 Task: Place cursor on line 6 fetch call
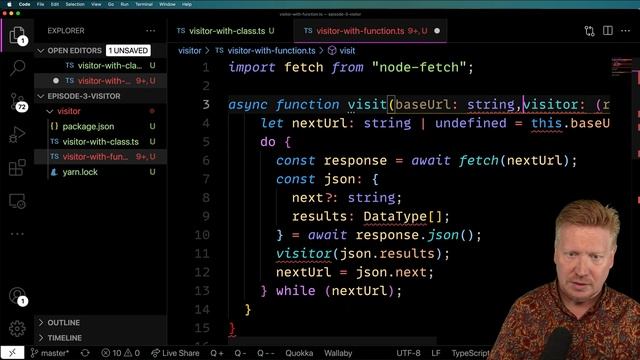click(x=479, y=160)
